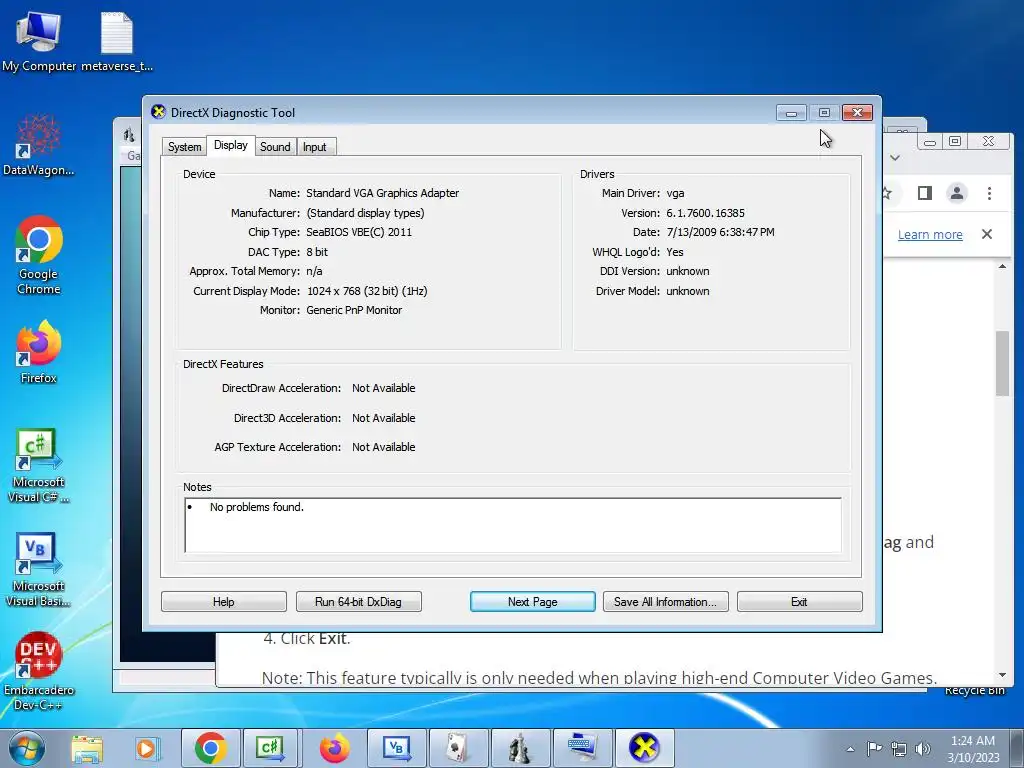Switch to Chrome in the taskbar
1024x768 pixels.
(210, 748)
